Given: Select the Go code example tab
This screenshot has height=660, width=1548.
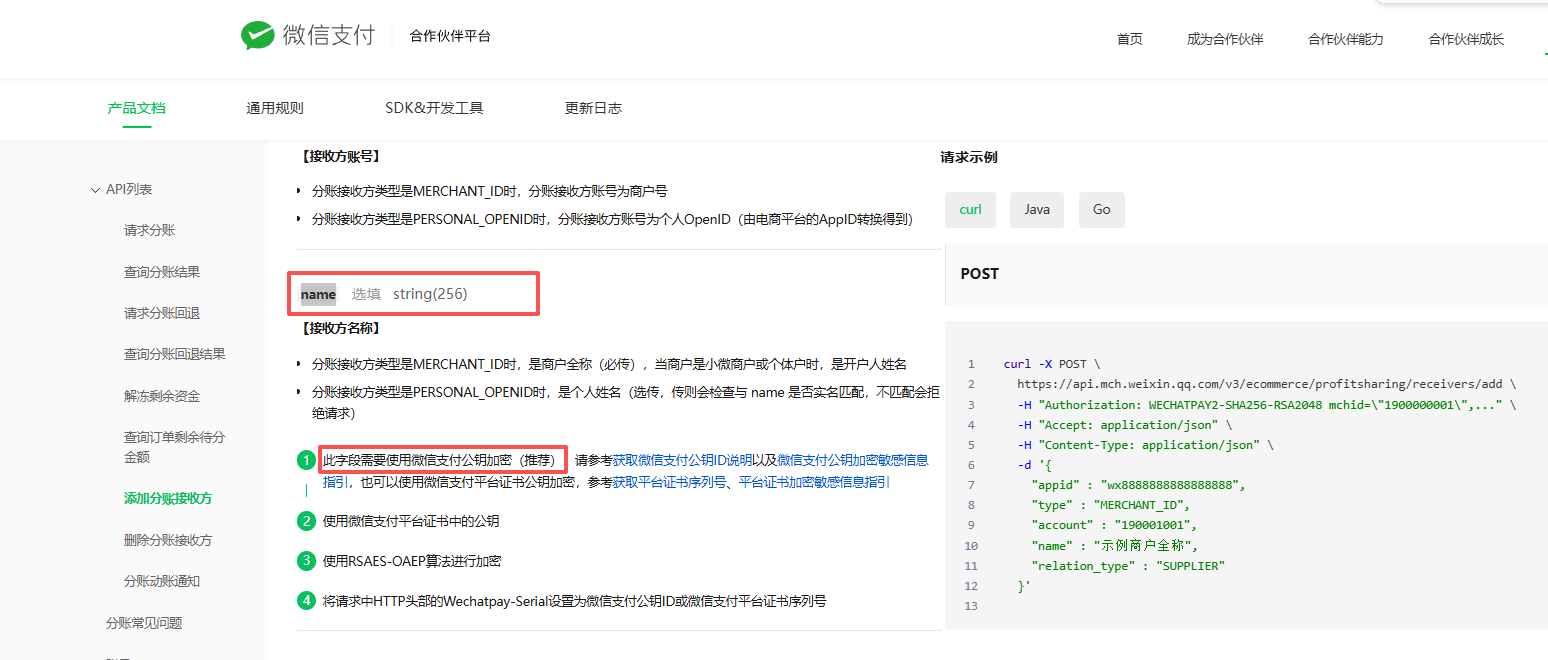Looking at the screenshot, I should point(1101,210).
